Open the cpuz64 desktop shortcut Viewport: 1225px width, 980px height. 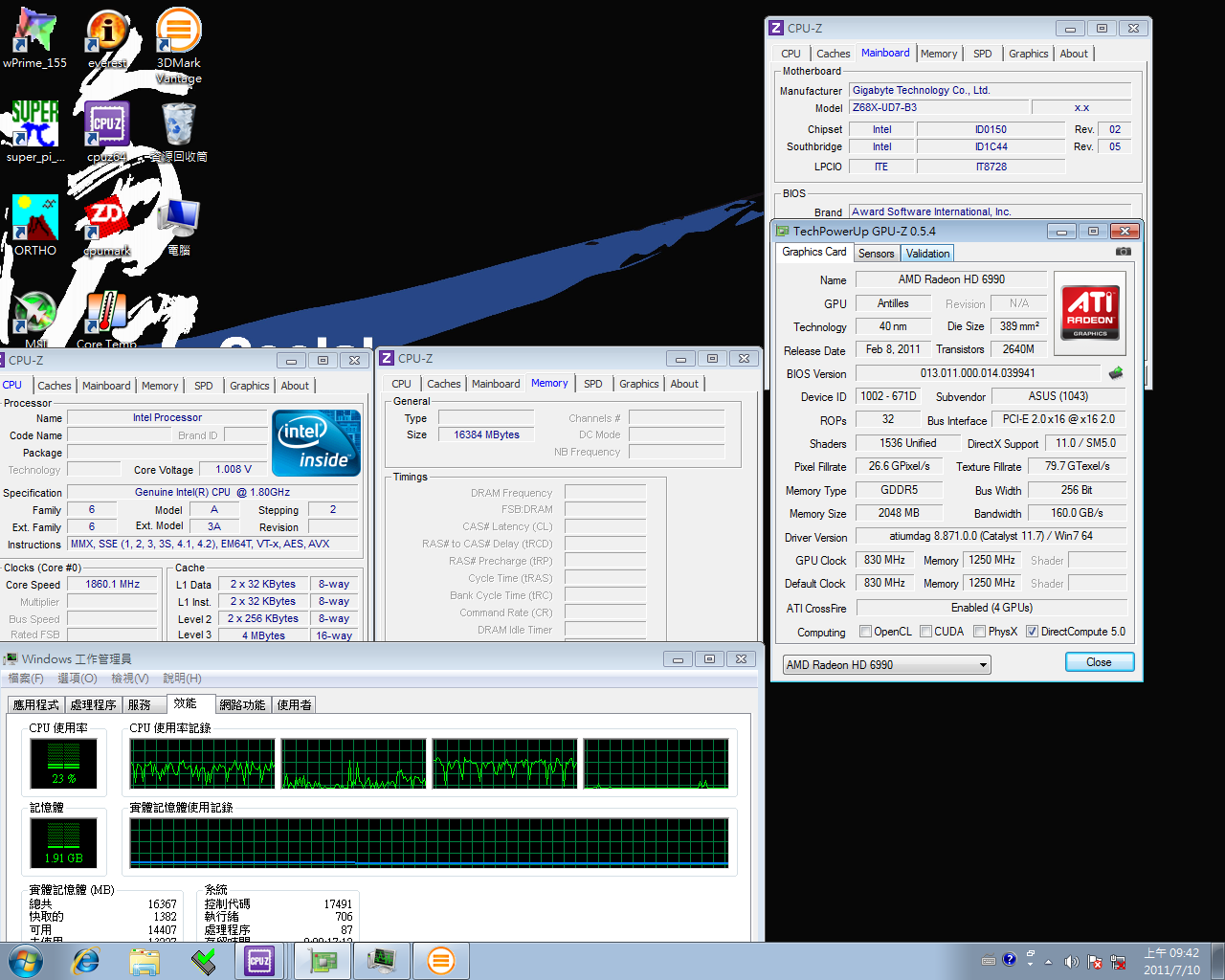pyautogui.click(x=107, y=132)
